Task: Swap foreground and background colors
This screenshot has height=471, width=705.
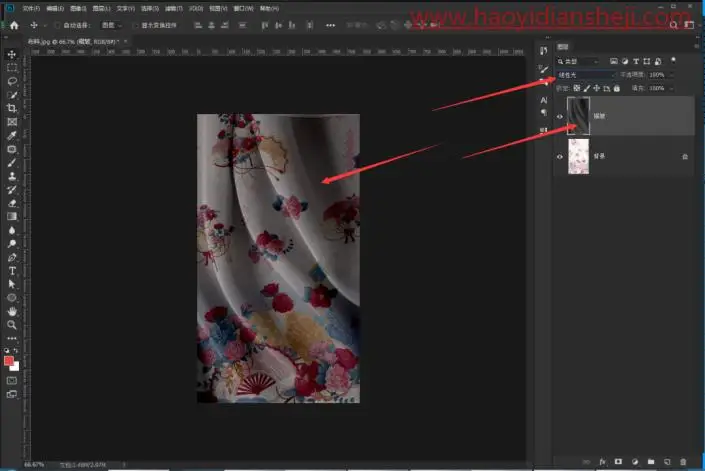Action: [x=16, y=351]
